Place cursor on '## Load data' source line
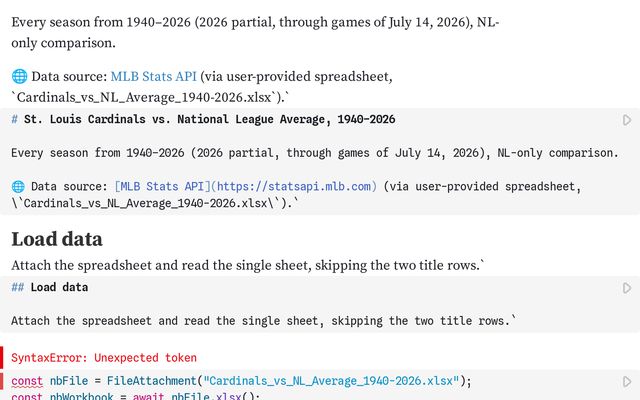640x400 pixels. (49, 287)
